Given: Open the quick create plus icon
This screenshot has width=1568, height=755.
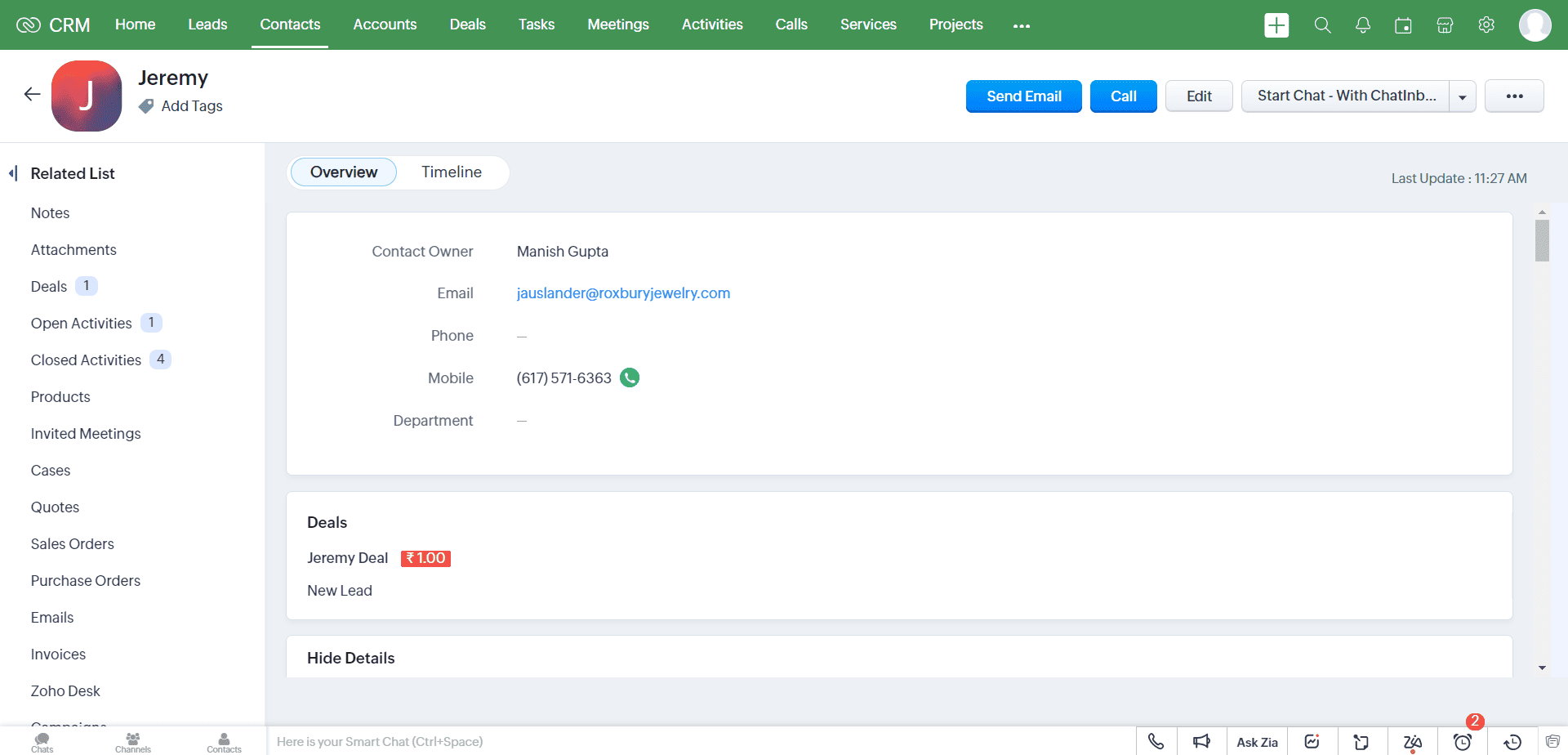Looking at the screenshot, I should click(1276, 25).
